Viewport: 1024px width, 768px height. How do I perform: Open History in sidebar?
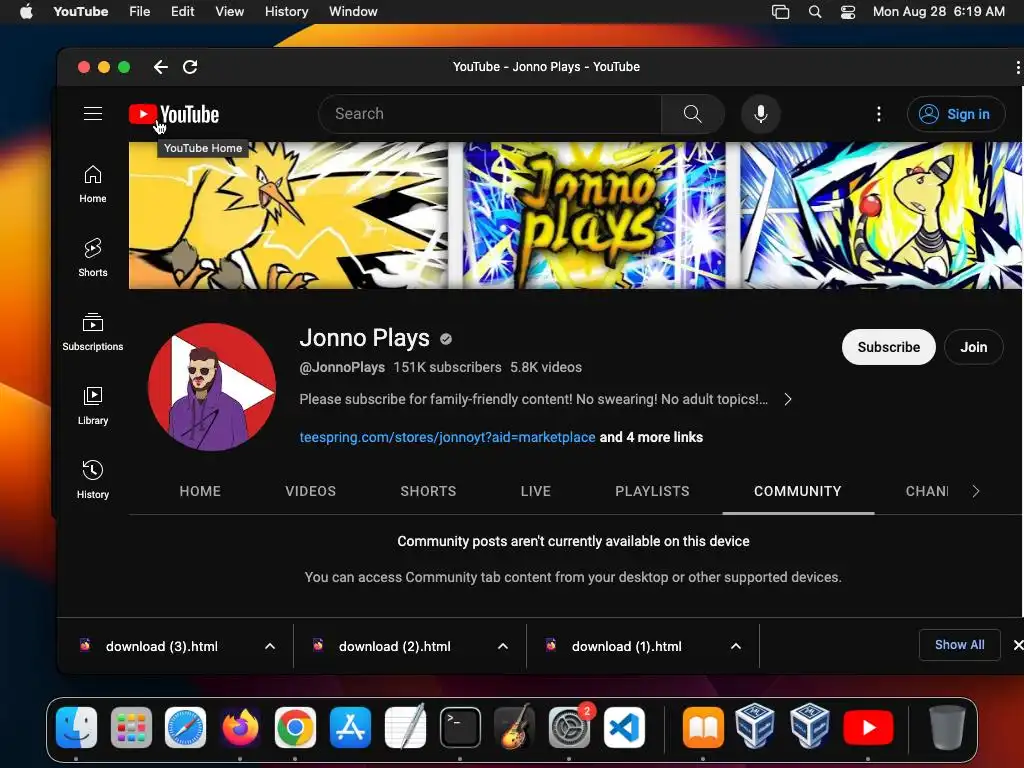click(x=93, y=479)
